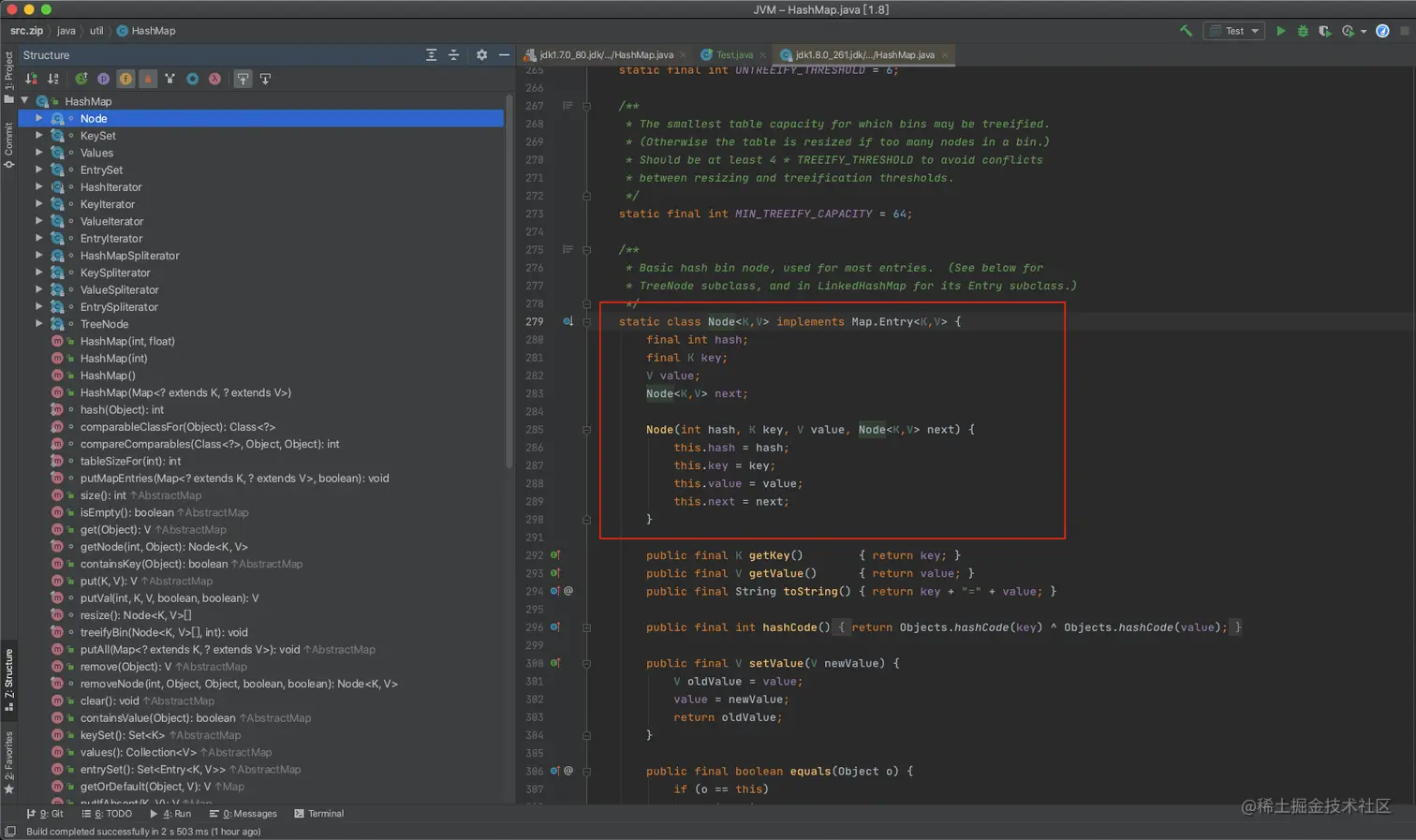1416x840 pixels.
Task: Click the blue compass icon in toolbar
Action: point(1383,31)
